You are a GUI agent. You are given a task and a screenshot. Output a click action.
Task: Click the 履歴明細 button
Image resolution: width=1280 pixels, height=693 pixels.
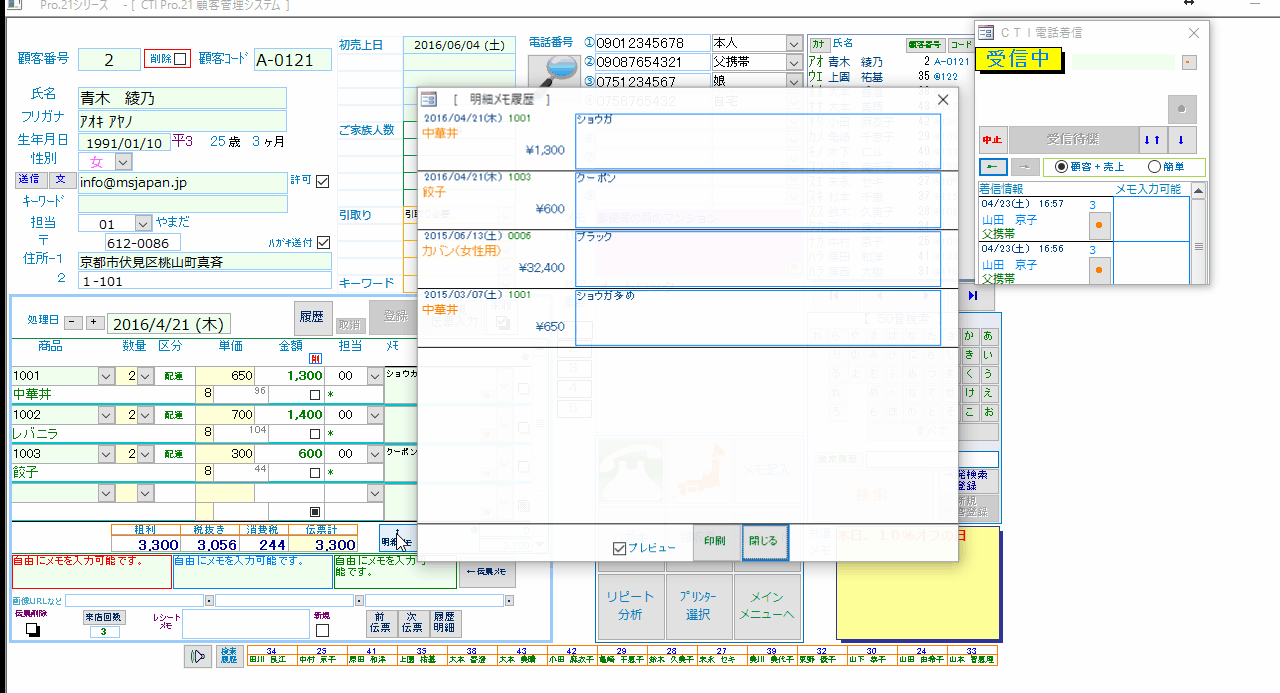(x=444, y=622)
